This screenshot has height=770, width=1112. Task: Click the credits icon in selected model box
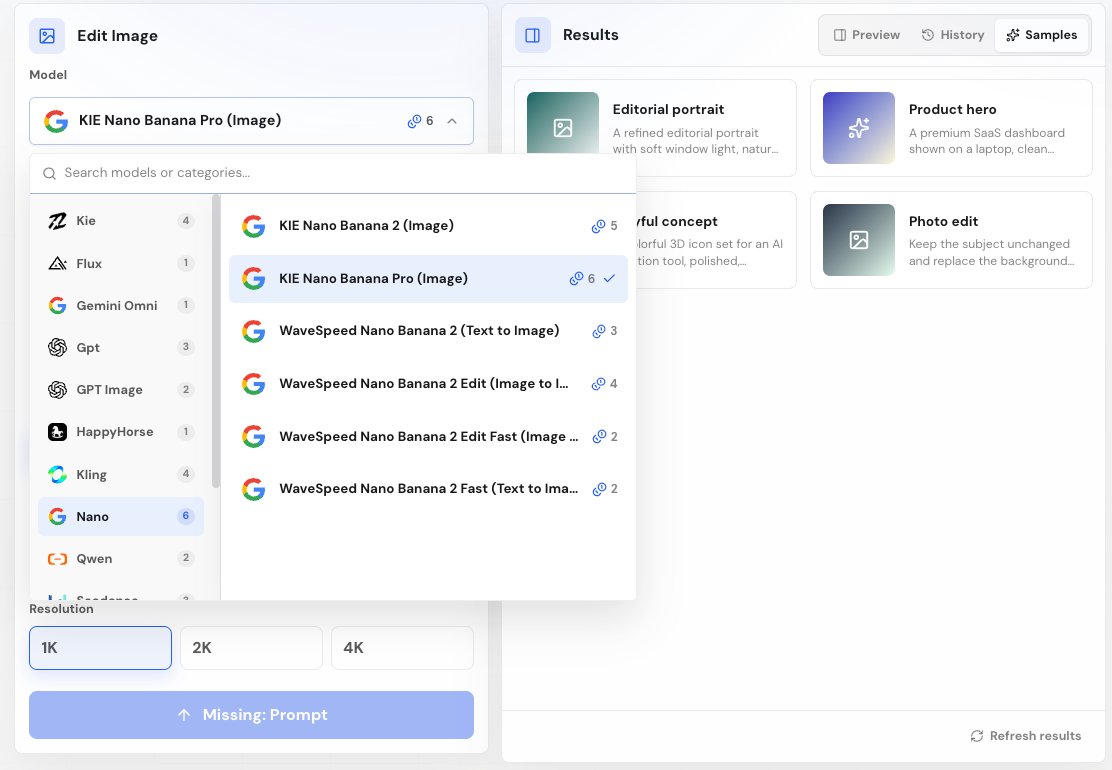point(414,121)
